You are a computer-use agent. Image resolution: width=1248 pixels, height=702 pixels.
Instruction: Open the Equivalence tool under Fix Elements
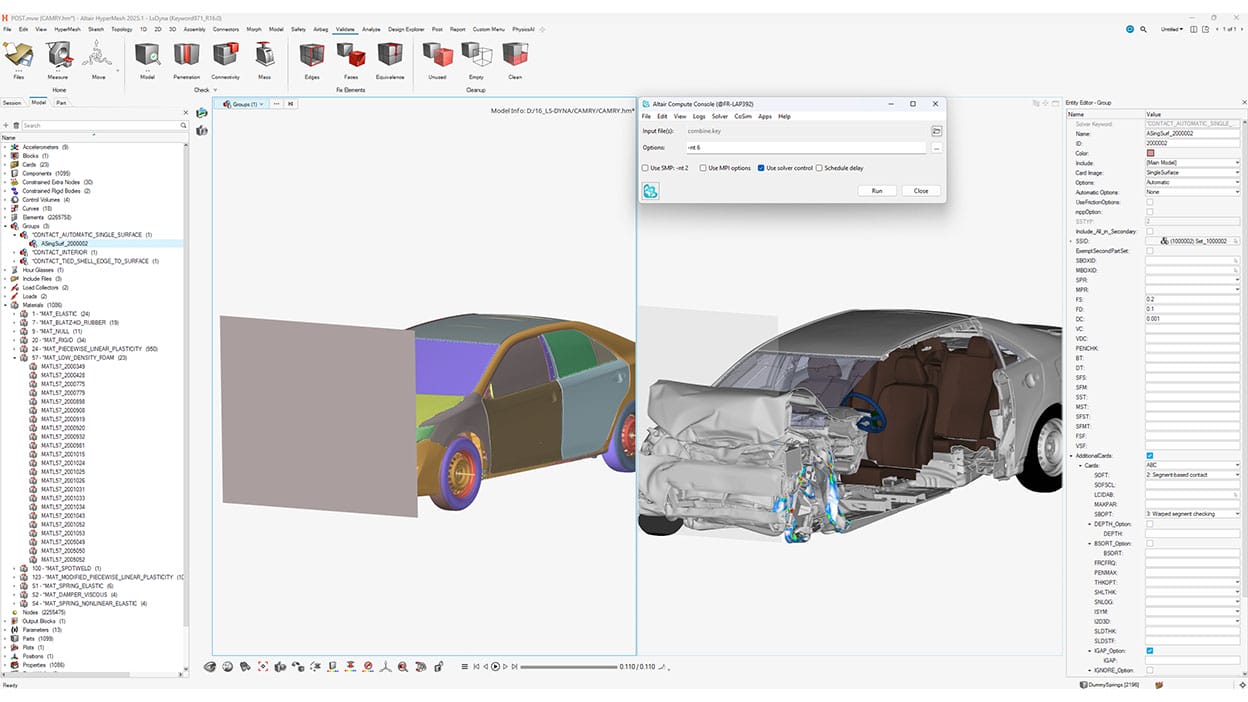point(391,60)
